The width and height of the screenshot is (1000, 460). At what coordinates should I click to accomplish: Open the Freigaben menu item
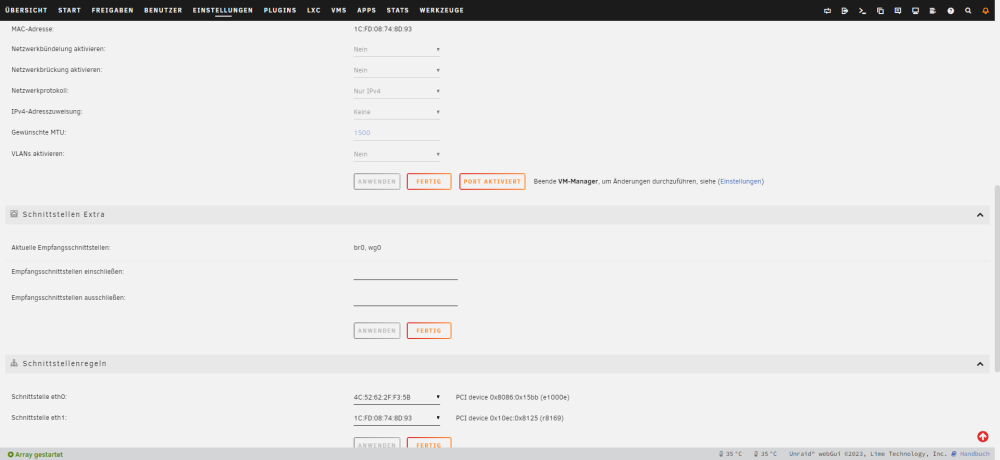tap(112, 10)
